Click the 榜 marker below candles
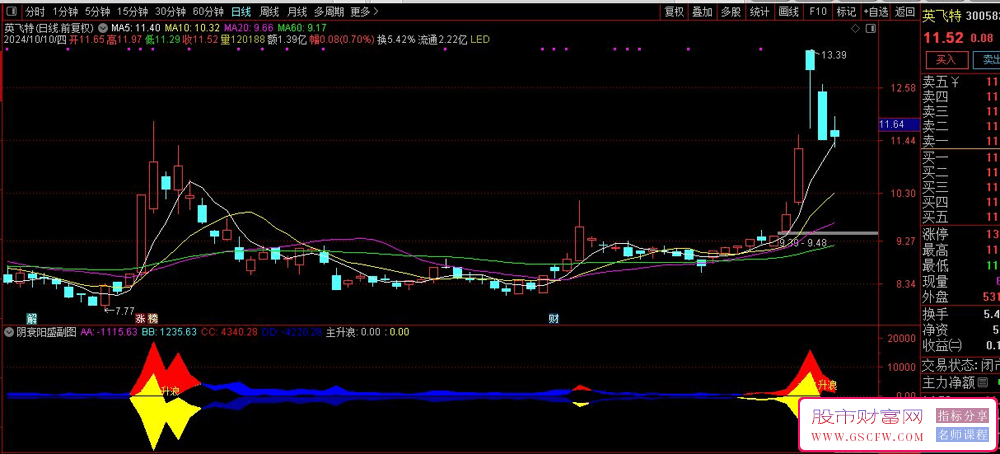Image resolution: width=1000 pixels, height=454 pixels. [152, 318]
